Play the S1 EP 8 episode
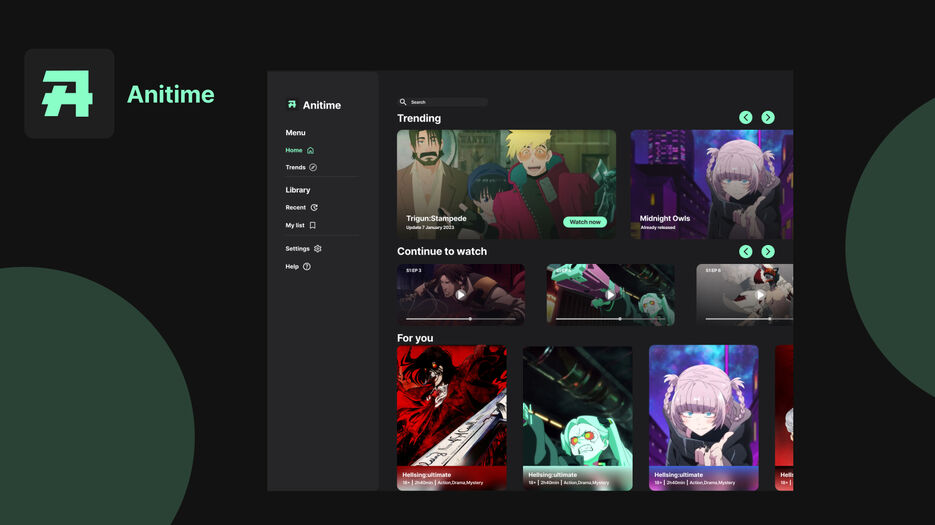The image size is (935, 525). coord(760,295)
